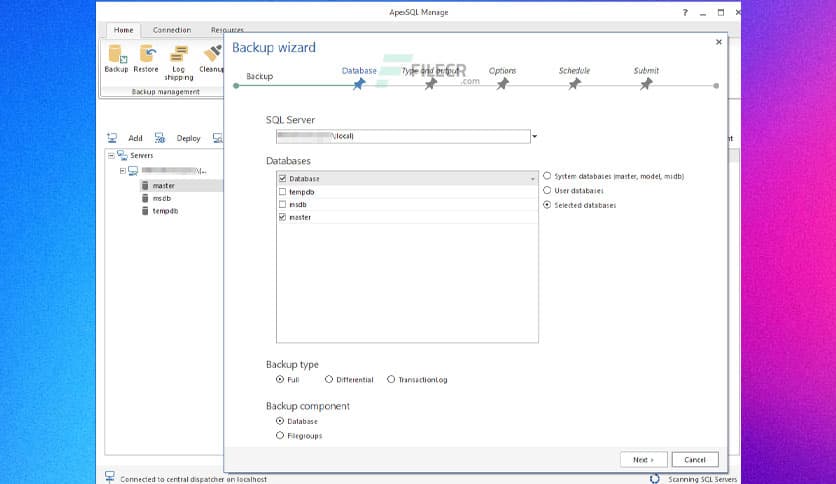Click the scanning SQL Servers spinner icon
This screenshot has height=484, width=836.
[x=655, y=479]
